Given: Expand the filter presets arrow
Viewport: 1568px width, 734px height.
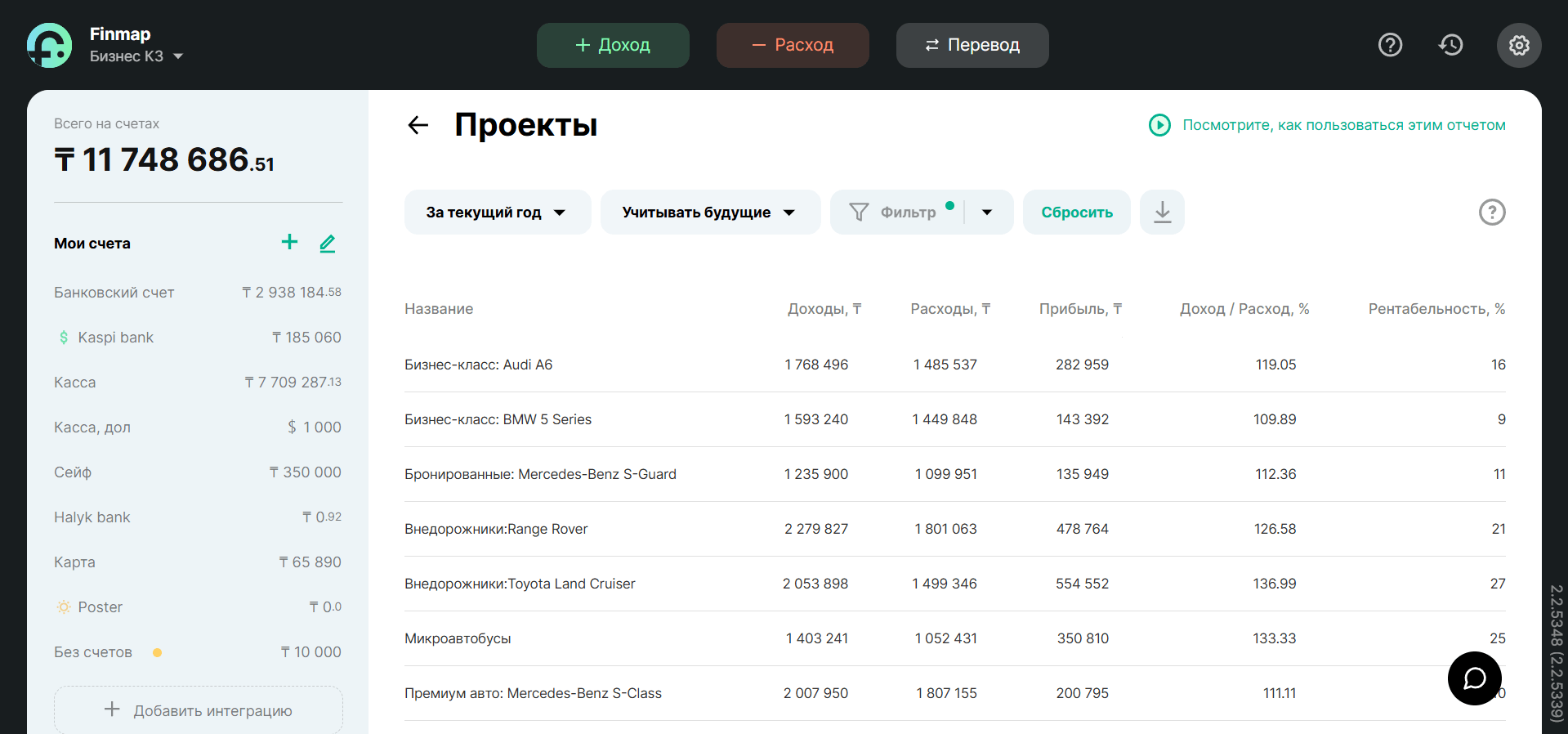Looking at the screenshot, I should (x=988, y=213).
